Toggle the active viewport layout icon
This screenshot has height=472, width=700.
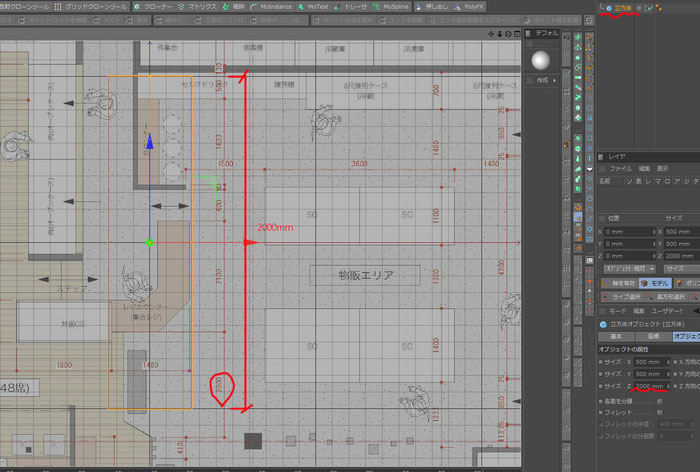pyautogui.click(x=517, y=34)
